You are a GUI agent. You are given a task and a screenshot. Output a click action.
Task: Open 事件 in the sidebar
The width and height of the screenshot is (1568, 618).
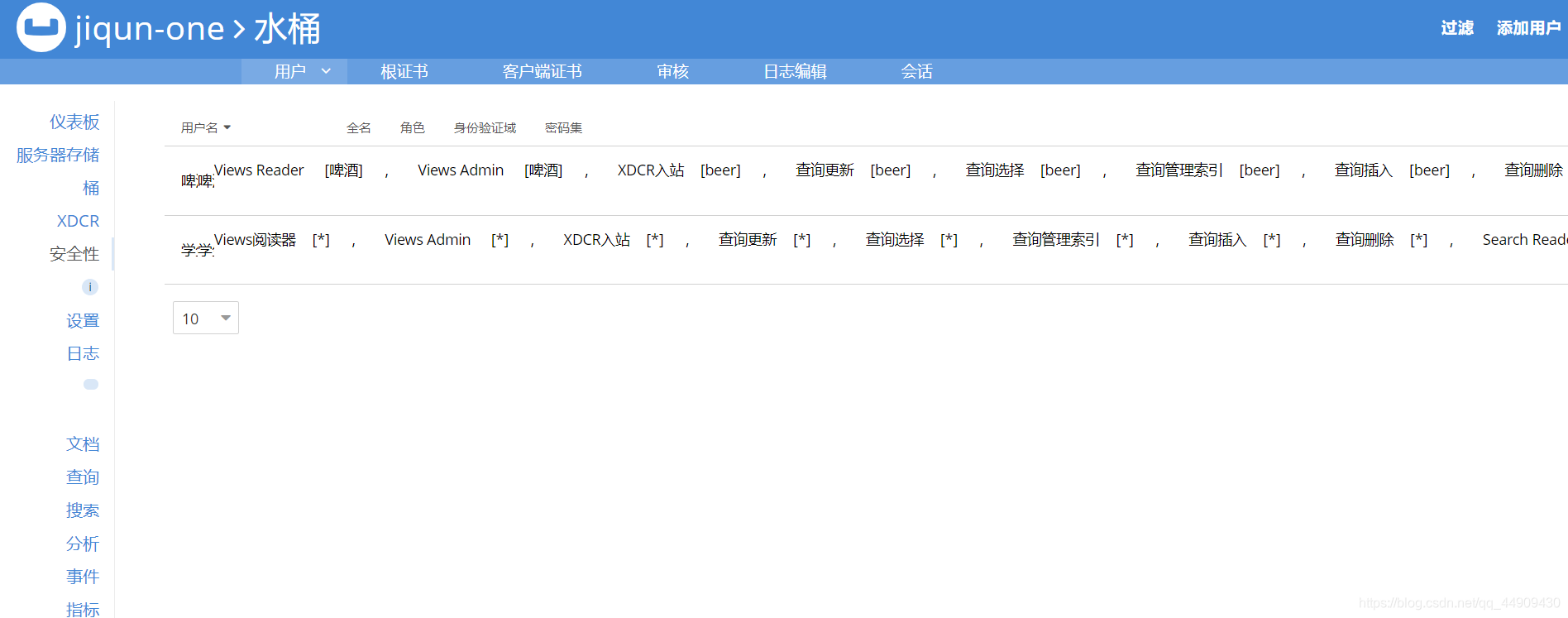pyautogui.click(x=83, y=577)
